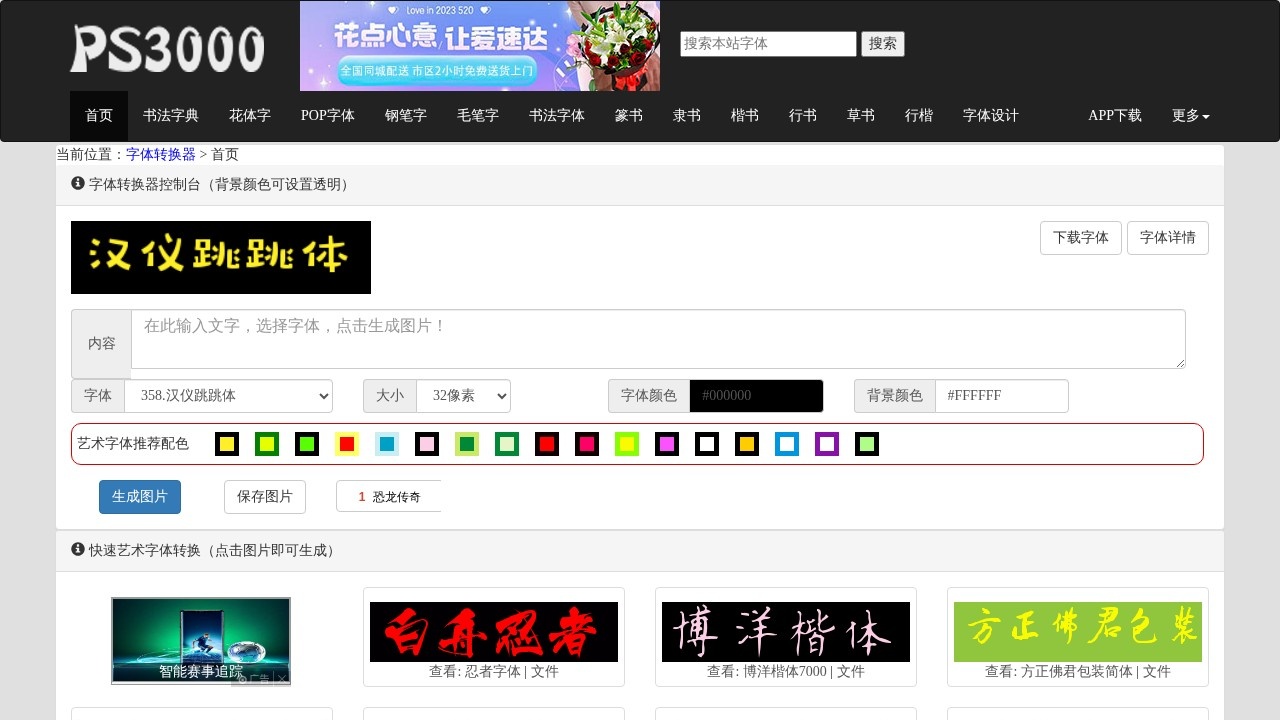The height and width of the screenshot is (720, 1280).
Task: Click info icon beside 快速艺术字体转换 heading
Action: [x=78, y=550]
